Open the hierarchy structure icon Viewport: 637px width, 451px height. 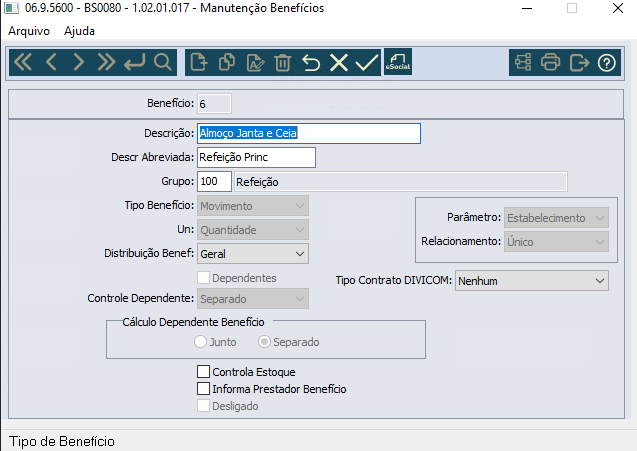523,63
